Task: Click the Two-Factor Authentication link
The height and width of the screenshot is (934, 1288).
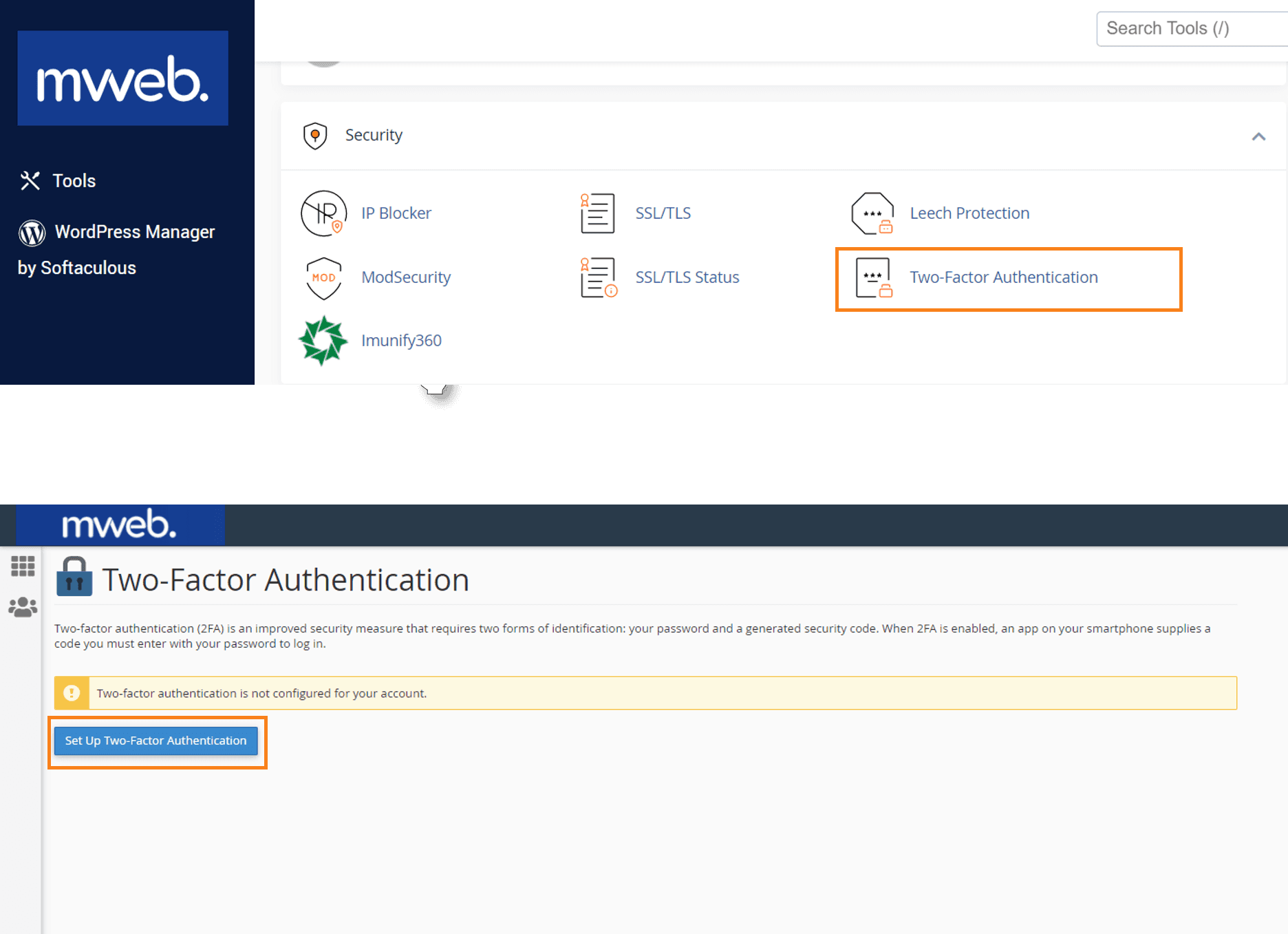Action: (1003, 277)
